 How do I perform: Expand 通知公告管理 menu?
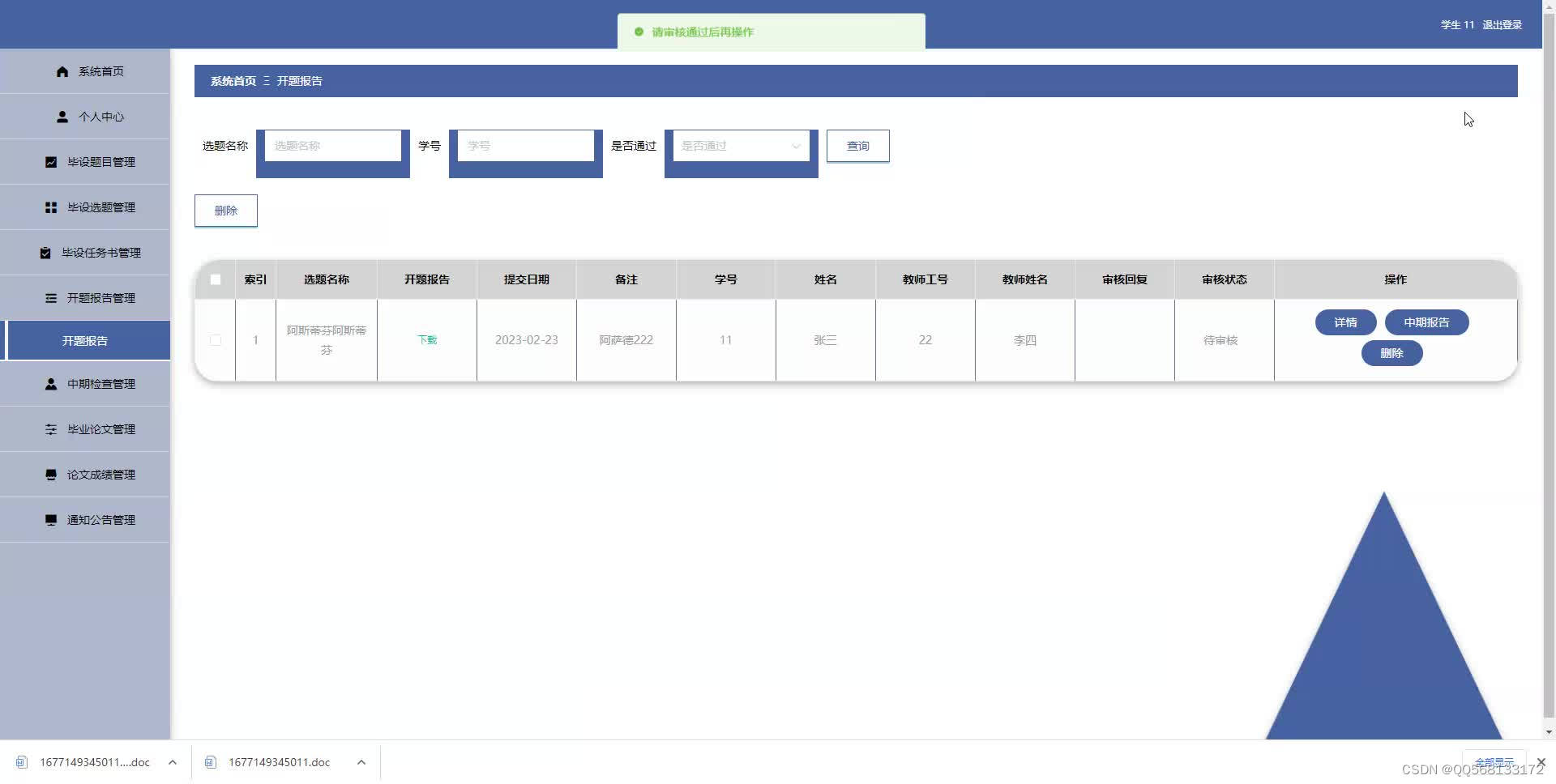click(x=85, y=520)
